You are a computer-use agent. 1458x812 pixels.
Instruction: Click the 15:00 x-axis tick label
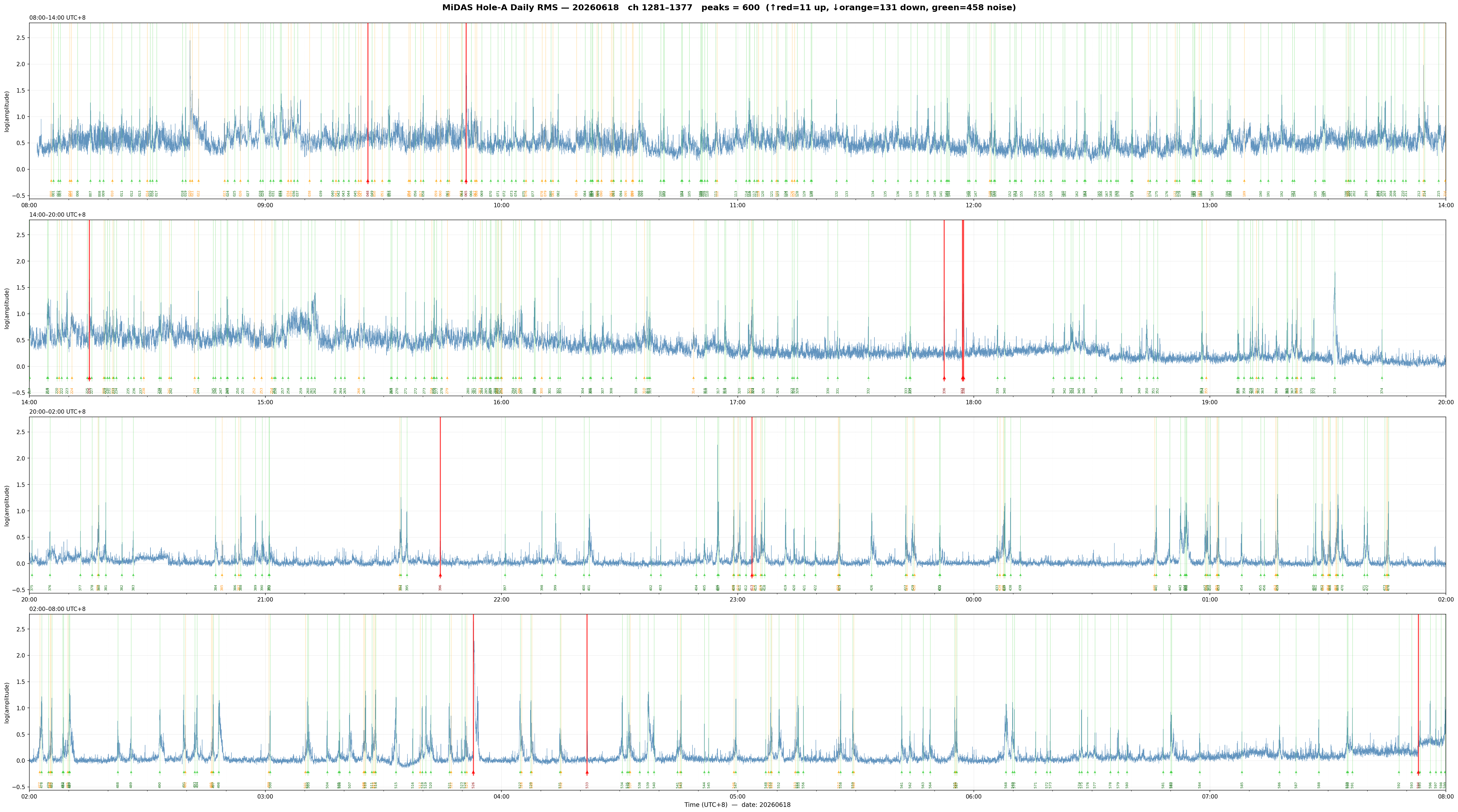[265, 402]
